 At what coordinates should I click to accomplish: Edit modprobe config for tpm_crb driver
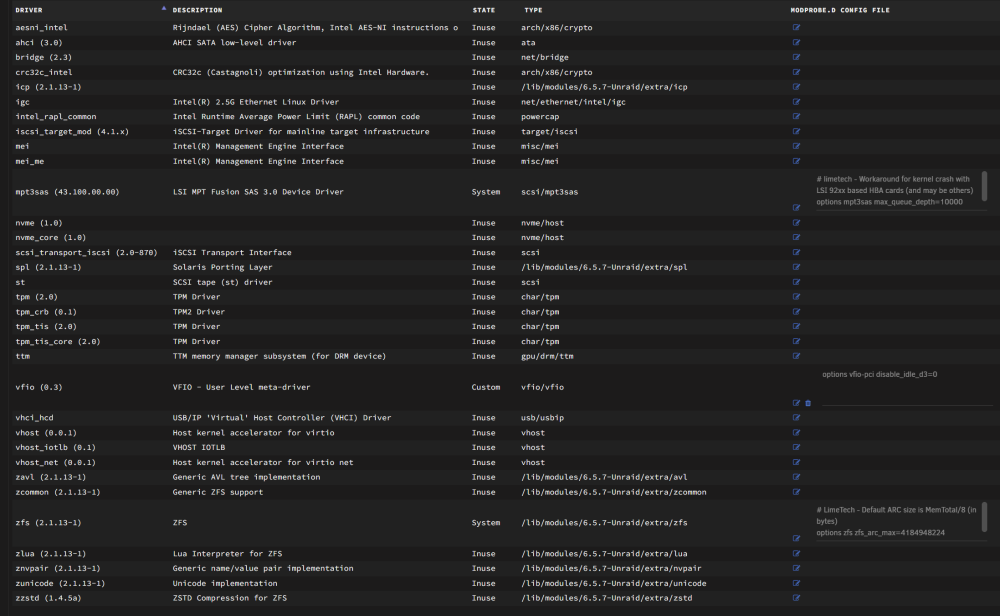tap(796, 312)
